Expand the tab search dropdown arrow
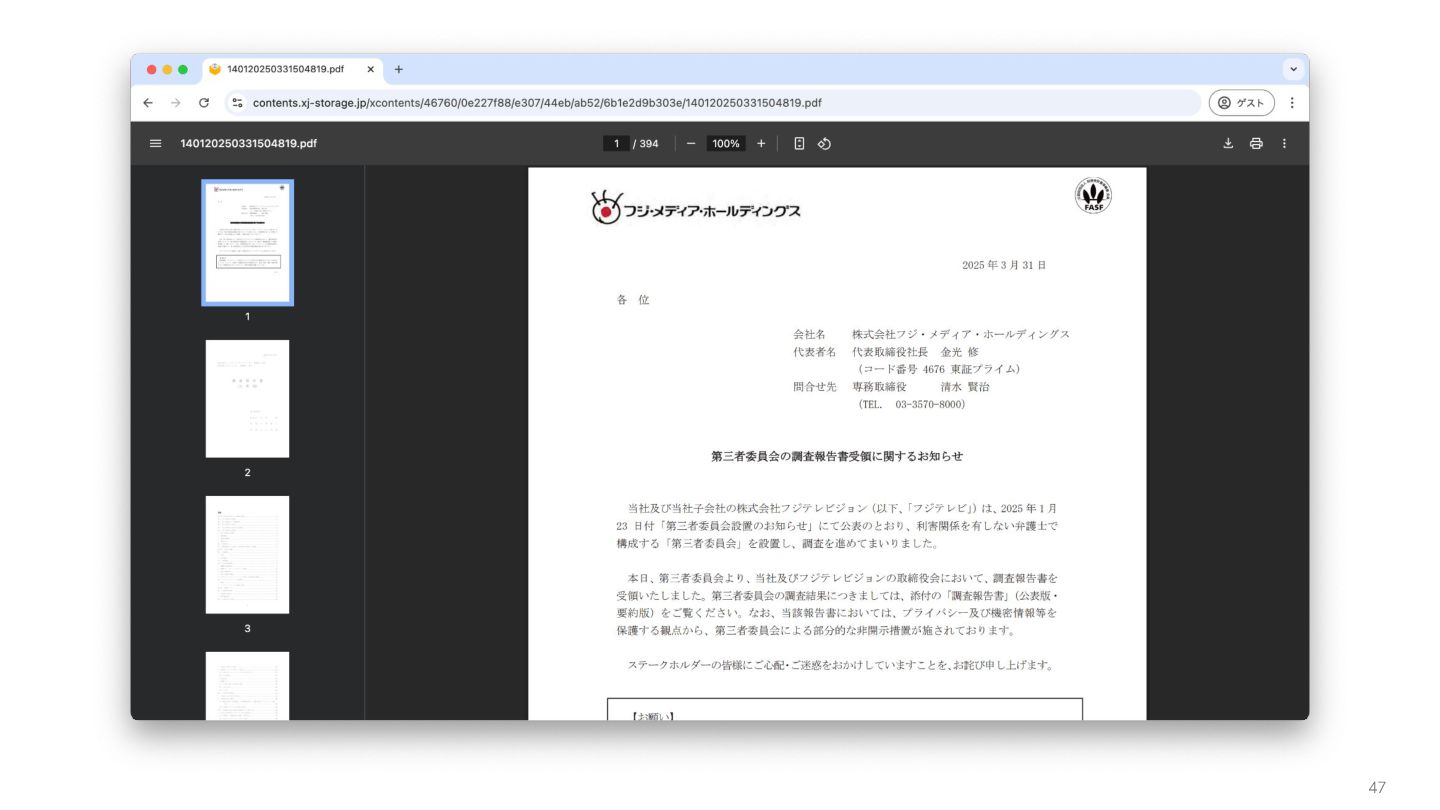The image size is (1440, 810). 1293,69
